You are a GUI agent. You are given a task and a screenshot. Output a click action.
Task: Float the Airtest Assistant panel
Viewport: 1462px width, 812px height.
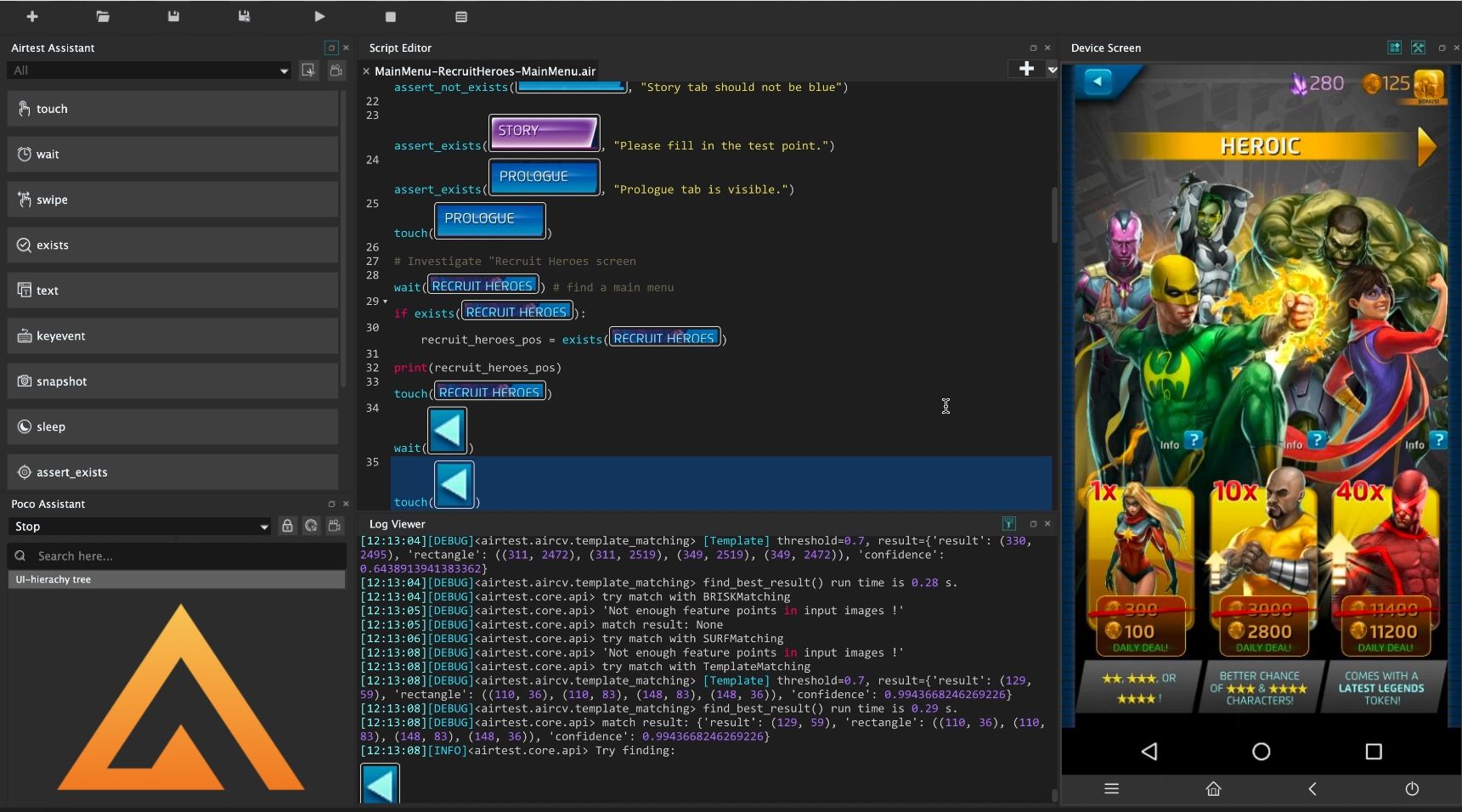coord(331,48)
